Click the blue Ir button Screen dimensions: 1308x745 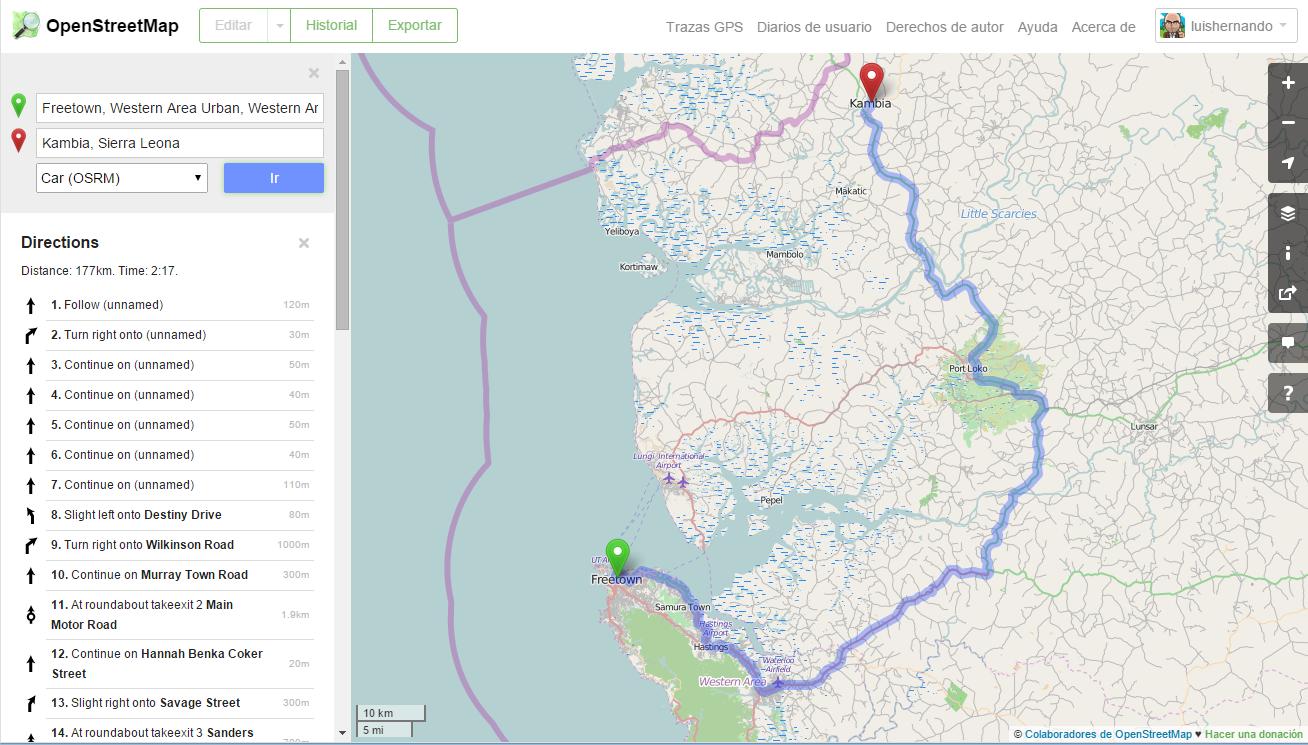click(x=274, y=178)
